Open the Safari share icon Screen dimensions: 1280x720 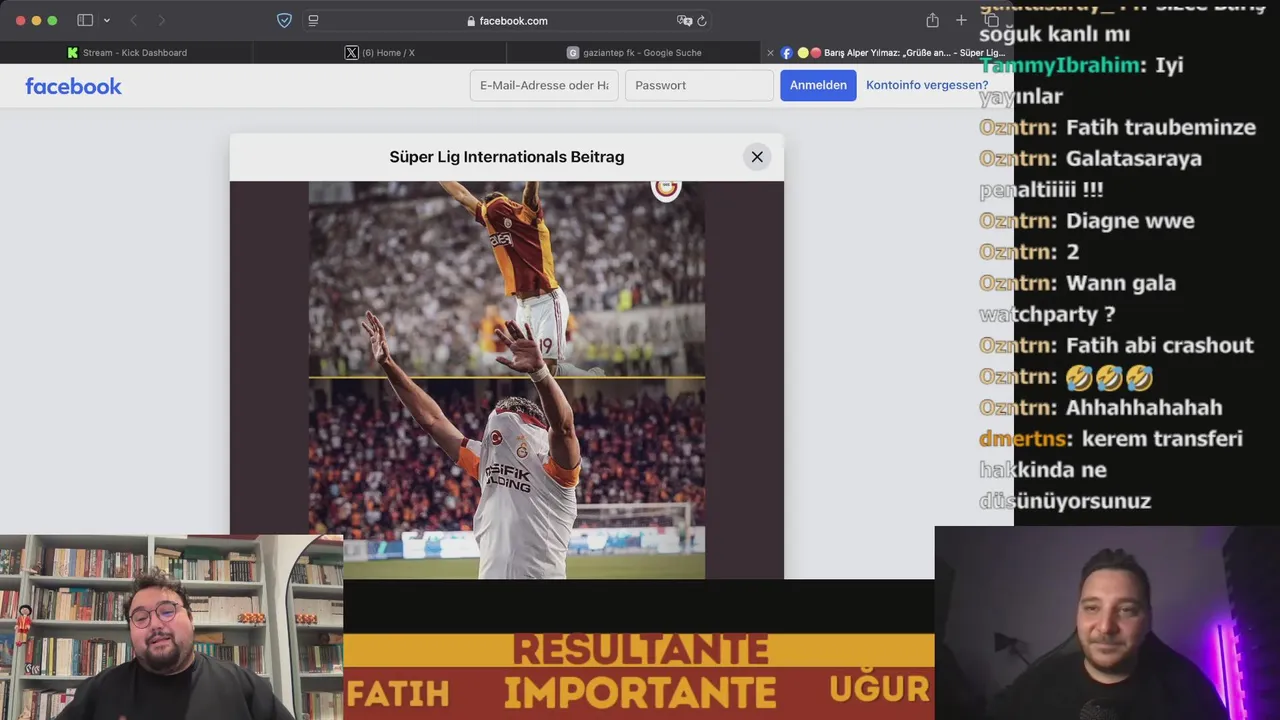click(932, 20)
